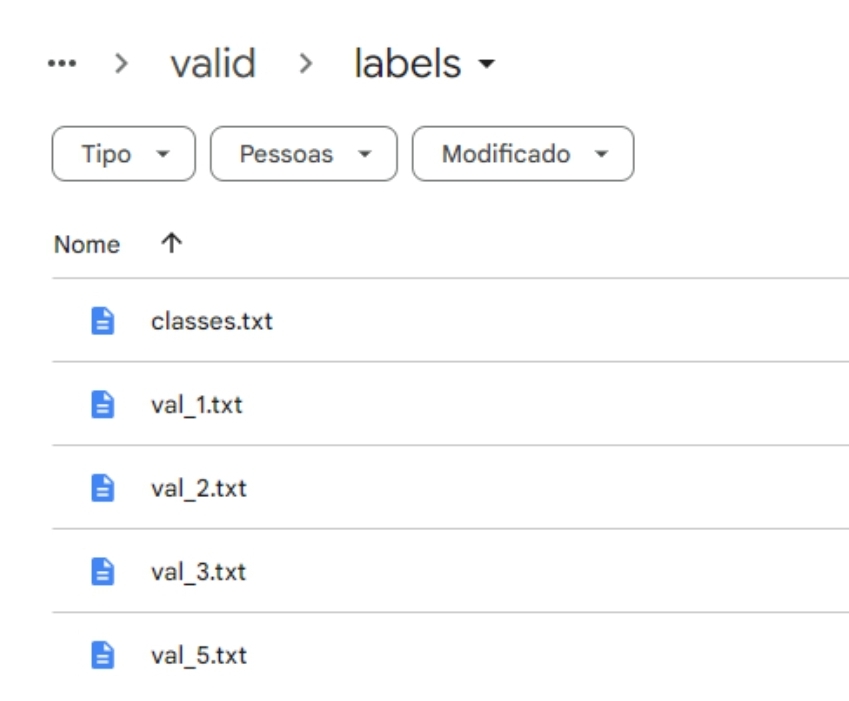Click the ascending sort arrow beside Nome
The height and width of the screenshot is (701, 849).
171,243
